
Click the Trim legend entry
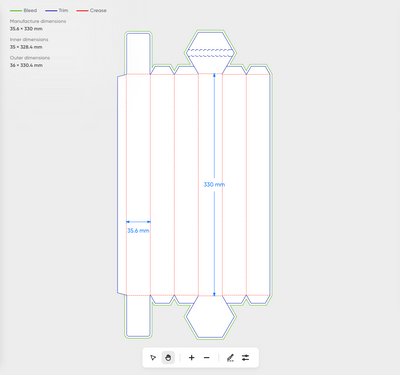click(x=57, y=10)
